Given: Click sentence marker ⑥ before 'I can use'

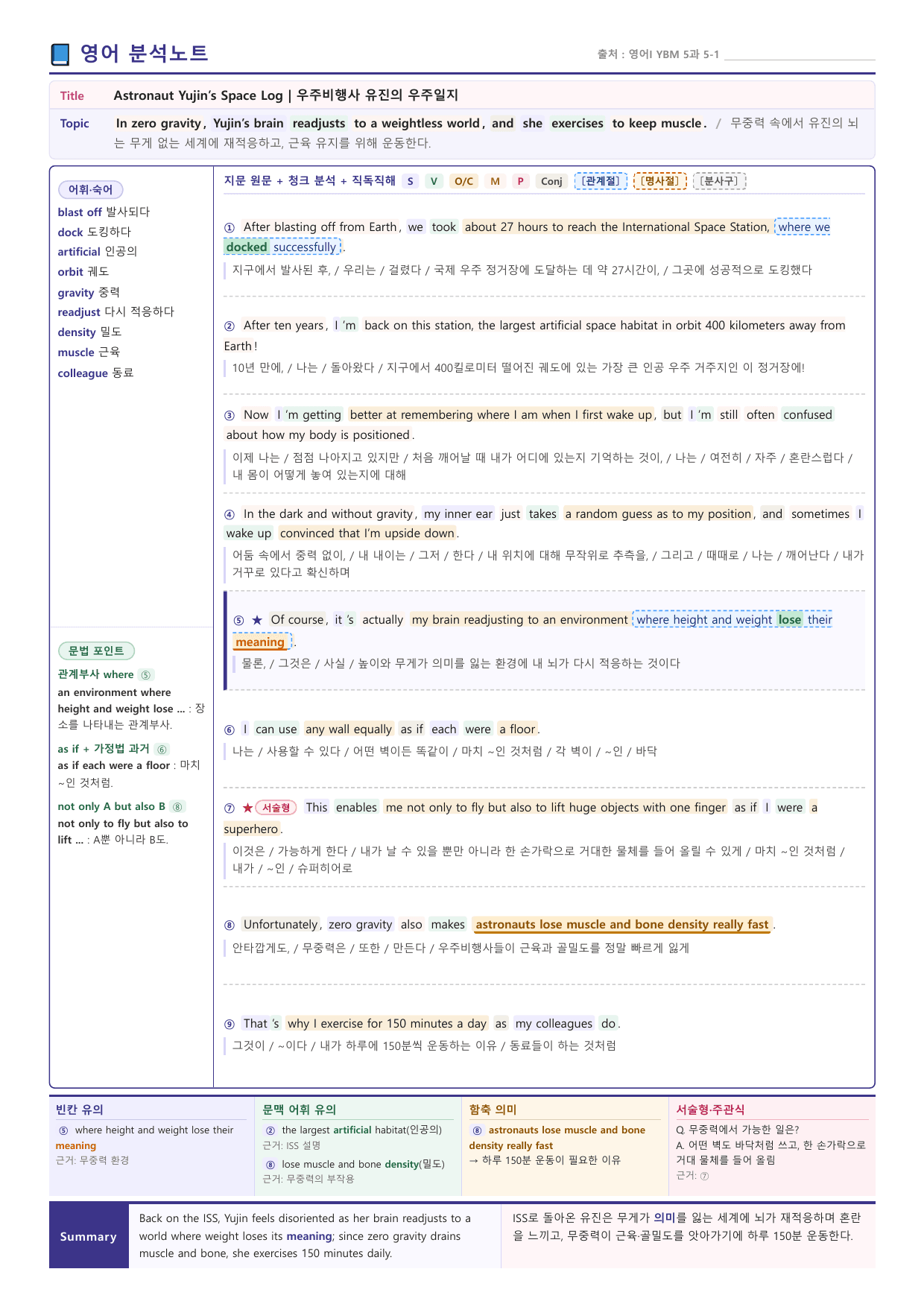Looking at the screenshot, I should pyautogui.click(x=230, y=730).
